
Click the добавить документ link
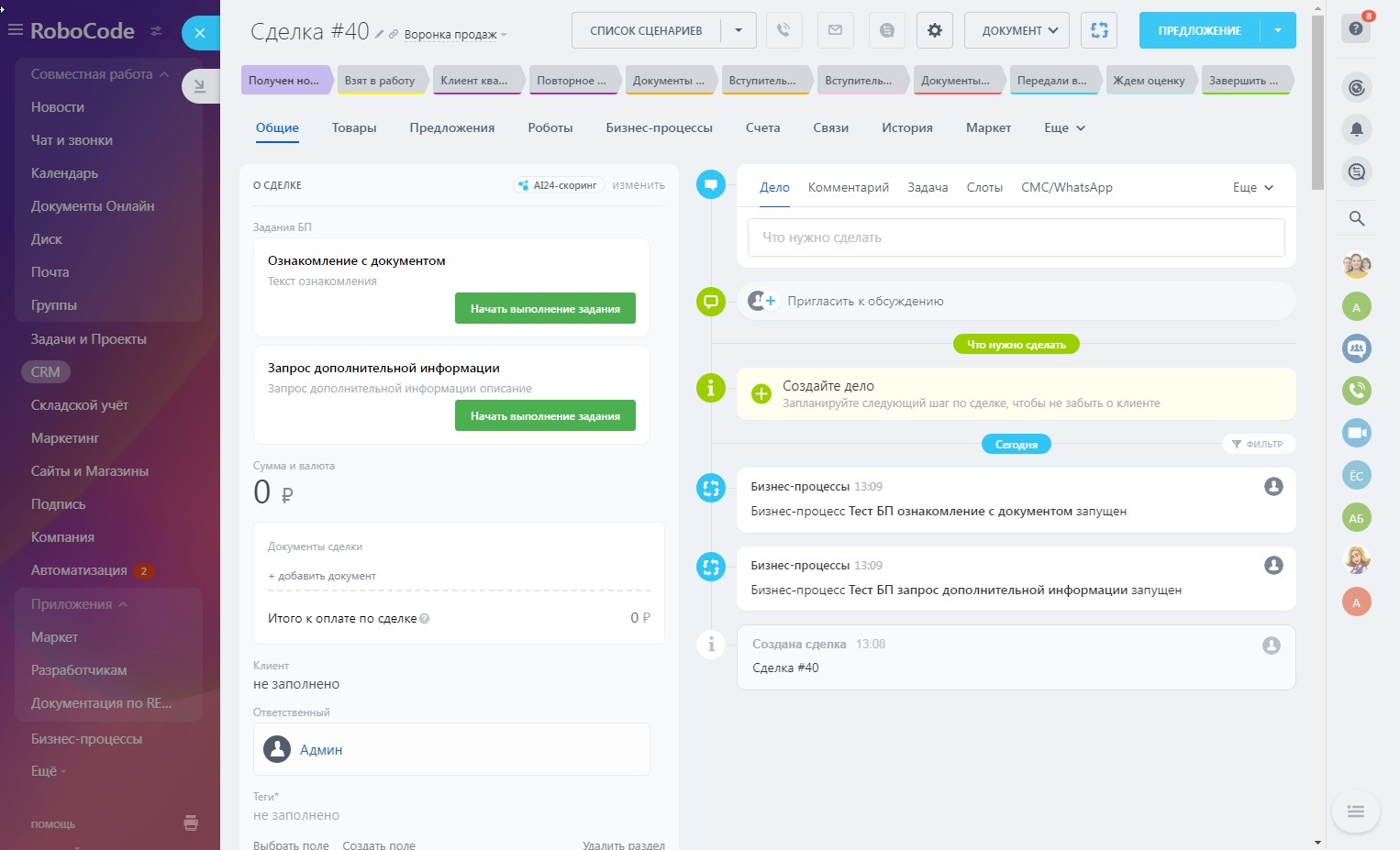(322, 576)
